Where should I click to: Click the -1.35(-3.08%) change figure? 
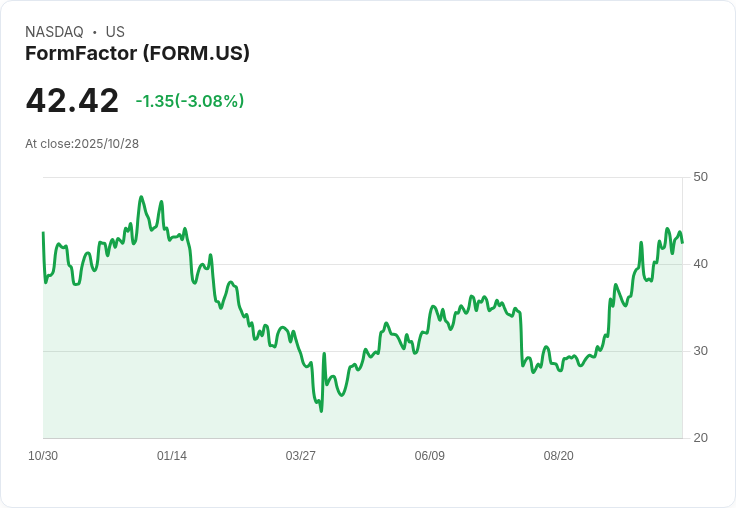(190, 101)
